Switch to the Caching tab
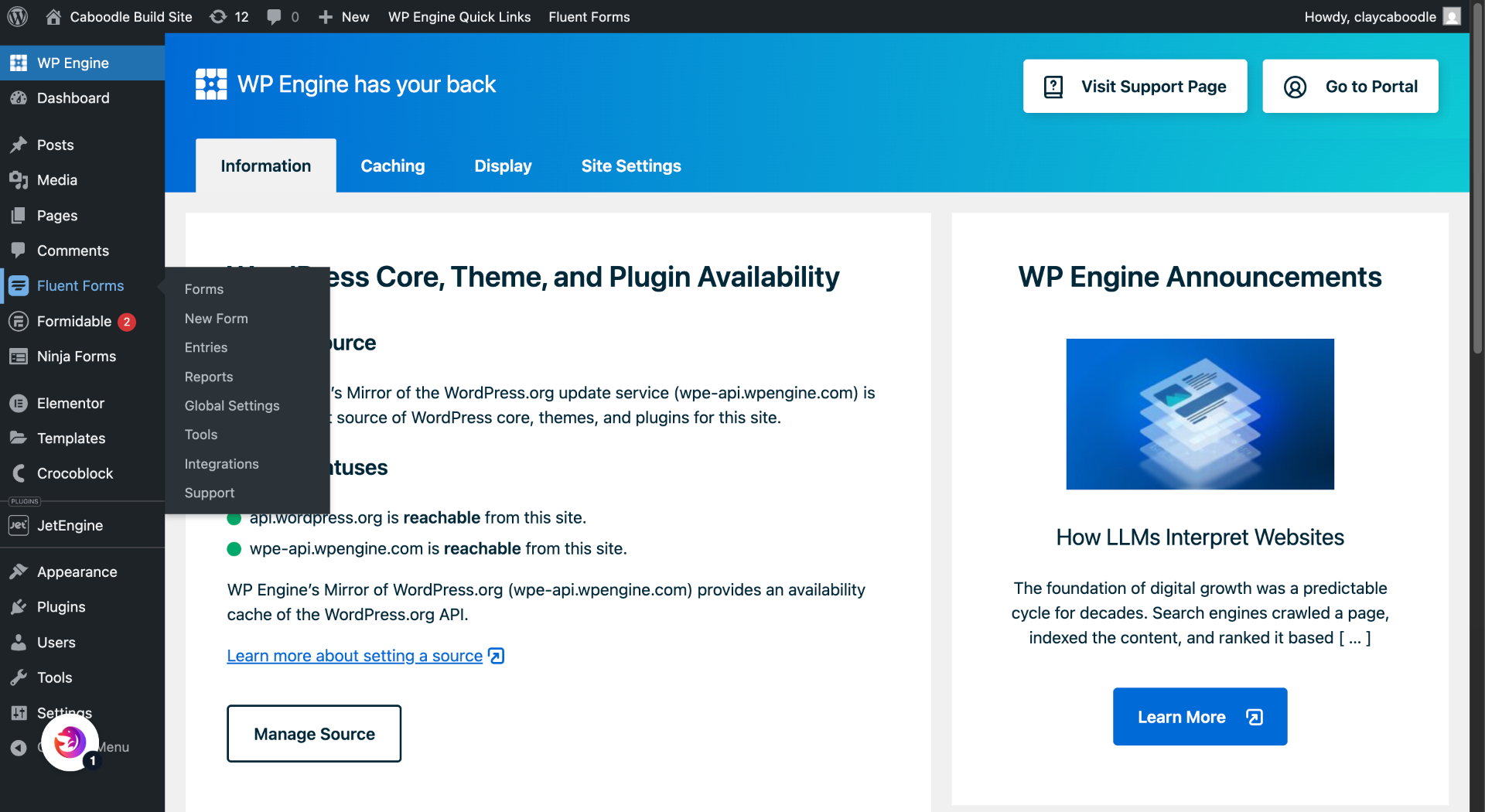This screenshot has height=812, width=1485. (393, 165)
